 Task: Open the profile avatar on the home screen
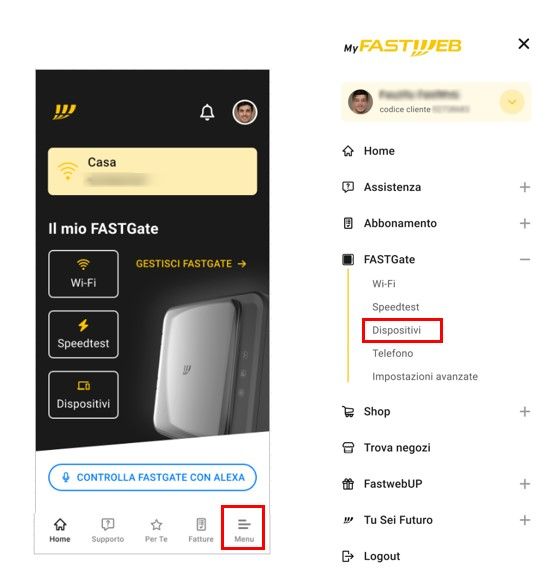point(245,112)
